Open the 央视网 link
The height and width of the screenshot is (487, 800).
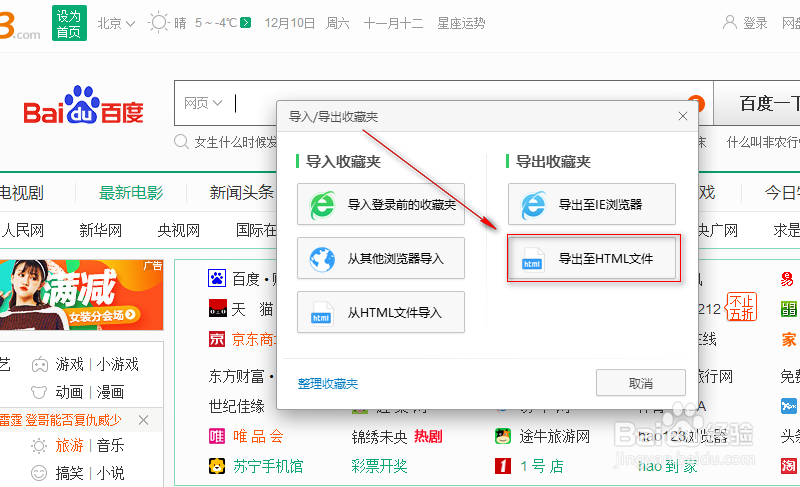pyautogui.click(x=179, y=230)
